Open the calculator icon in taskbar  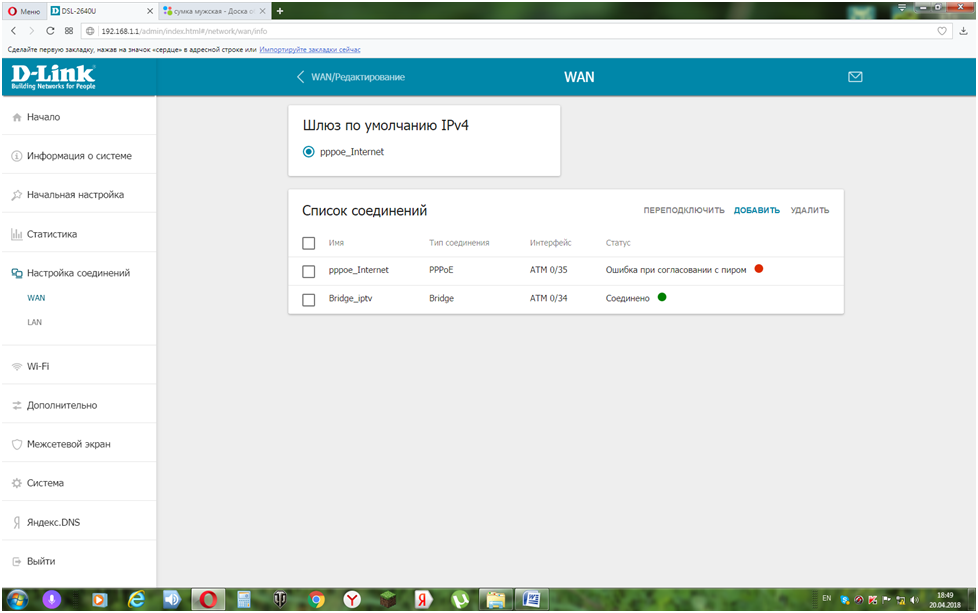[x=244, y=599]
